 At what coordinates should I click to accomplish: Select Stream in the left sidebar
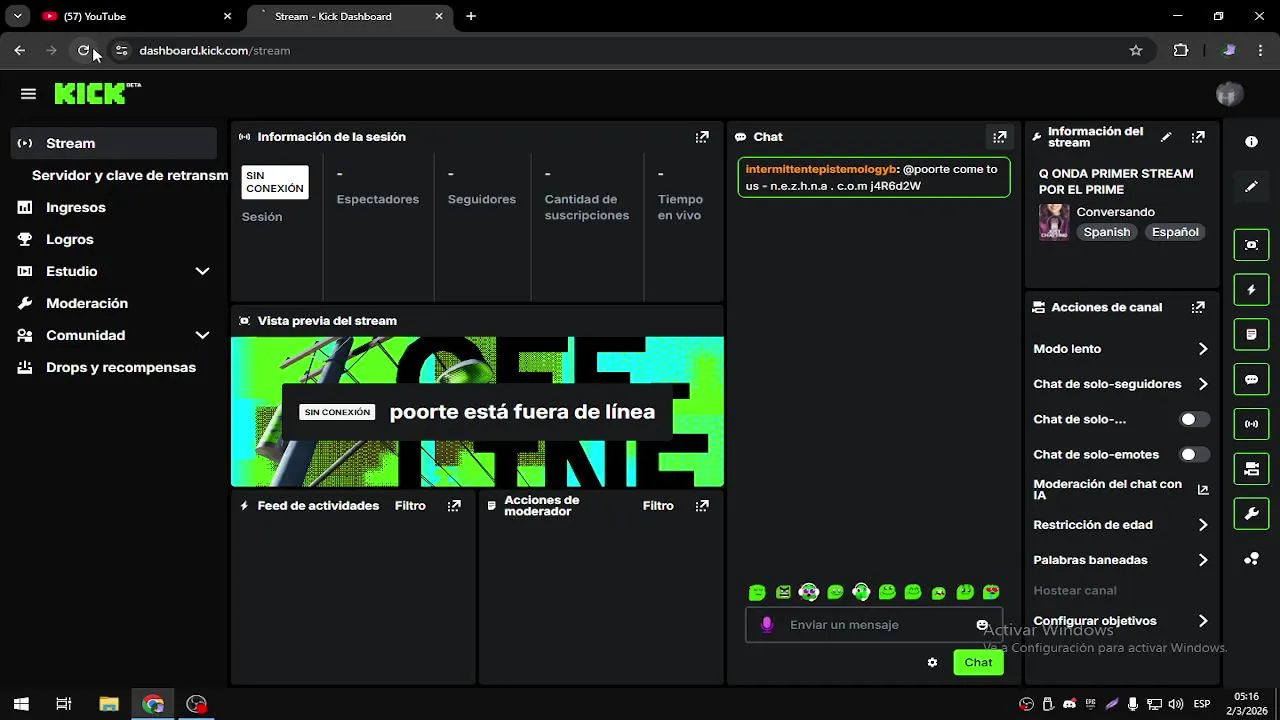point(114,143)
